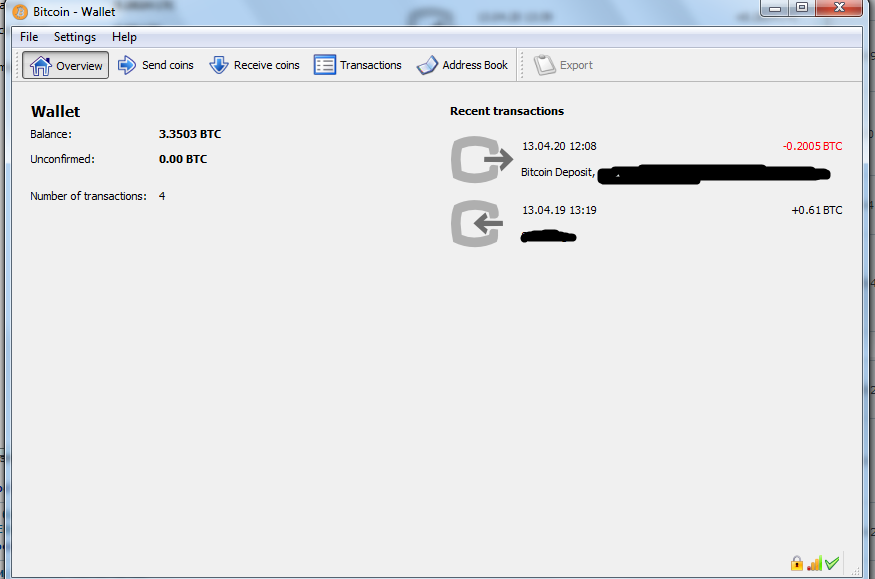Screen dimensions: 875x579
Task: Select the -0.2005 BTC transaction amount
Action: coord(812,146)
